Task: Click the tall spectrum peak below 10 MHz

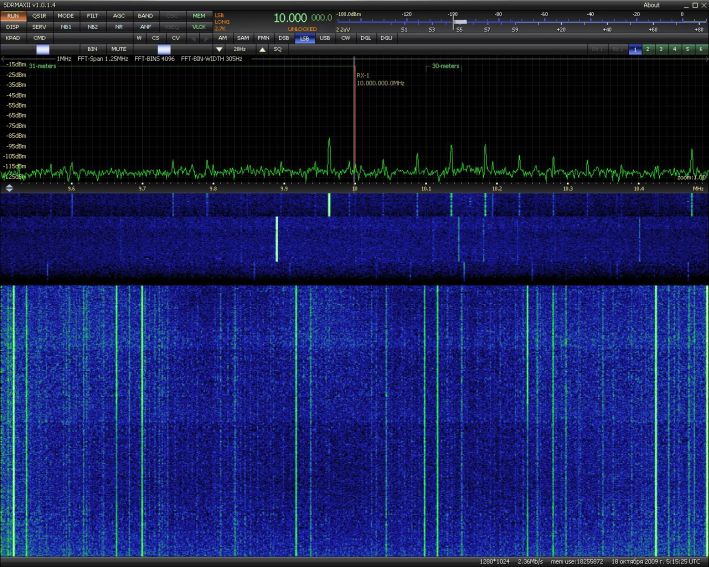Action: coord(329,154)
